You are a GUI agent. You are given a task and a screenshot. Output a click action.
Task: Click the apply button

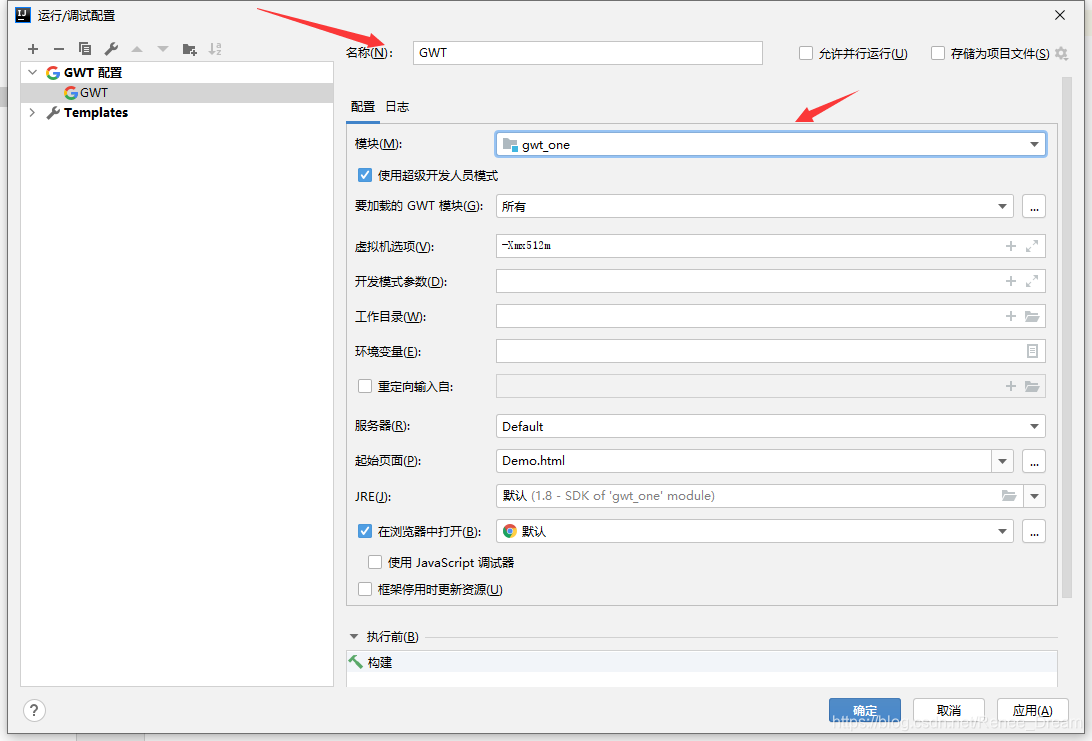(x=1033, y=710)
